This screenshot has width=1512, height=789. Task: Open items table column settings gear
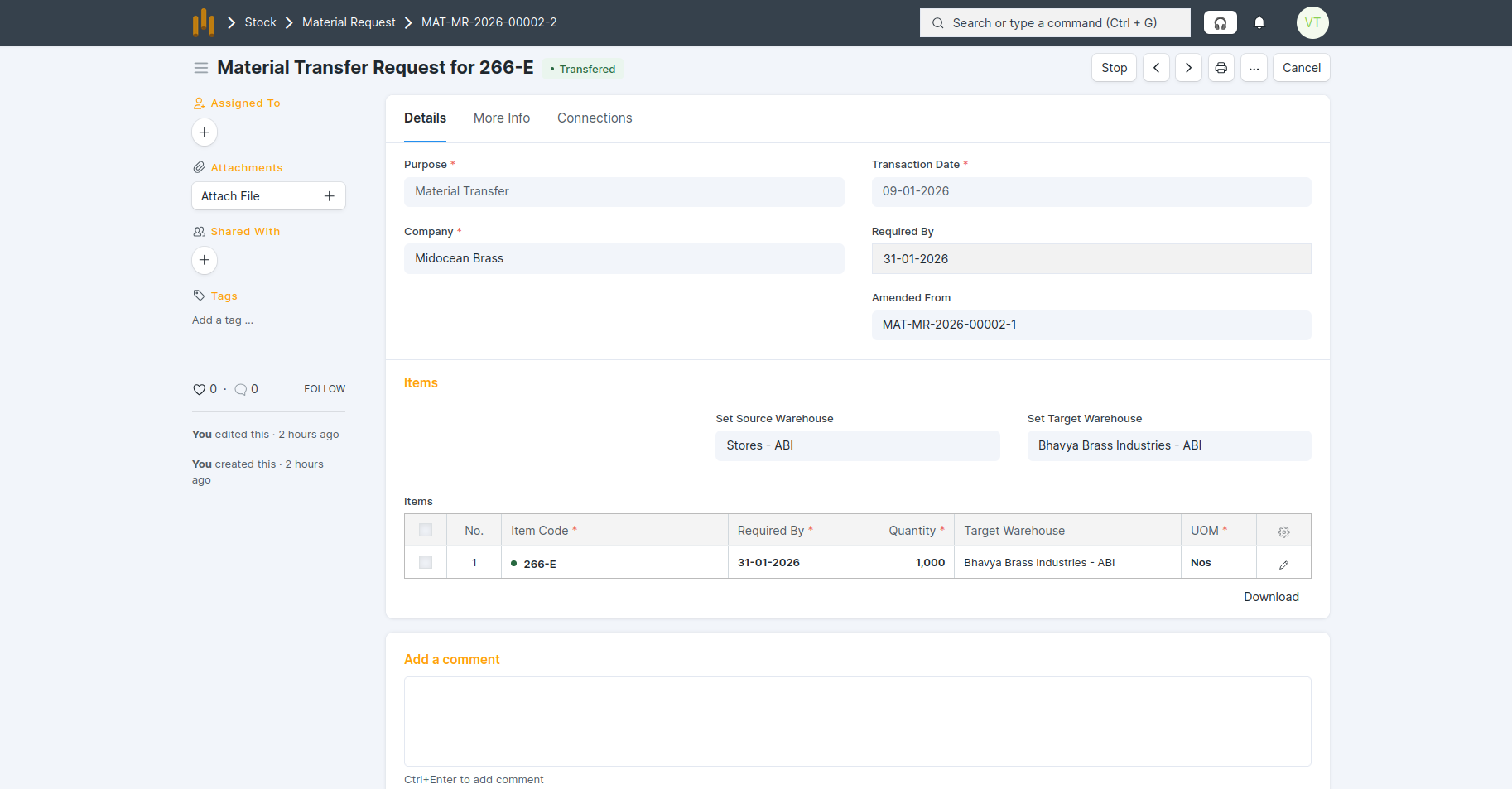click(x=1283, y=532)
